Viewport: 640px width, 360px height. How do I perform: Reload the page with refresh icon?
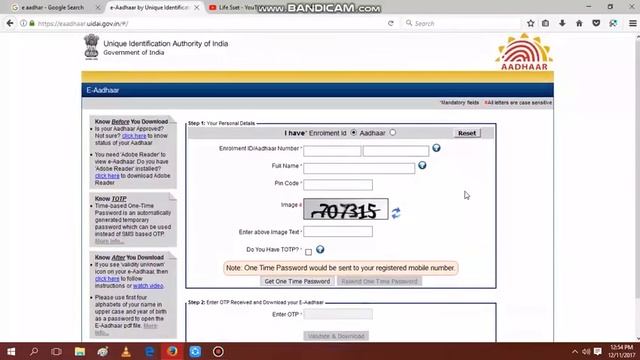[x=391, y=23]
